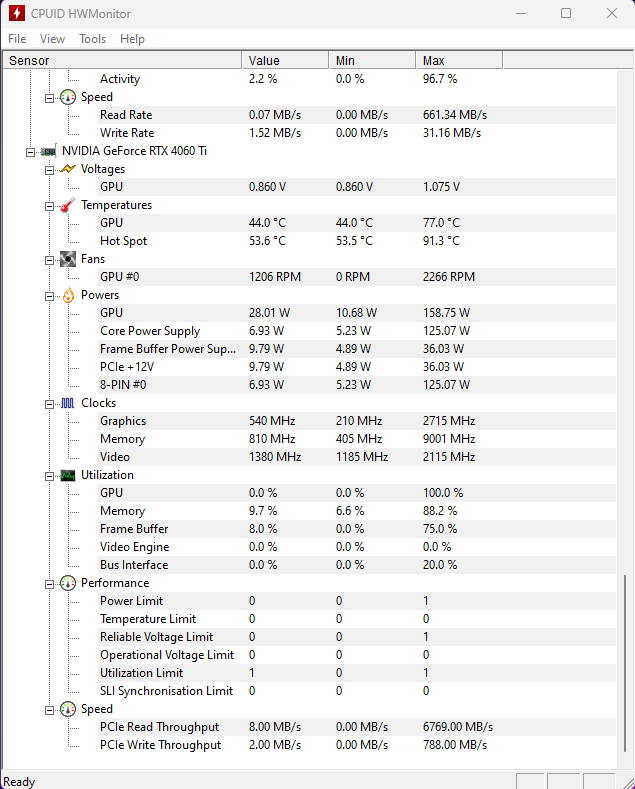Viewport: 635px width, 789px height.
Task: Click the Voltages lightning category icon
Action: point(67,169)
